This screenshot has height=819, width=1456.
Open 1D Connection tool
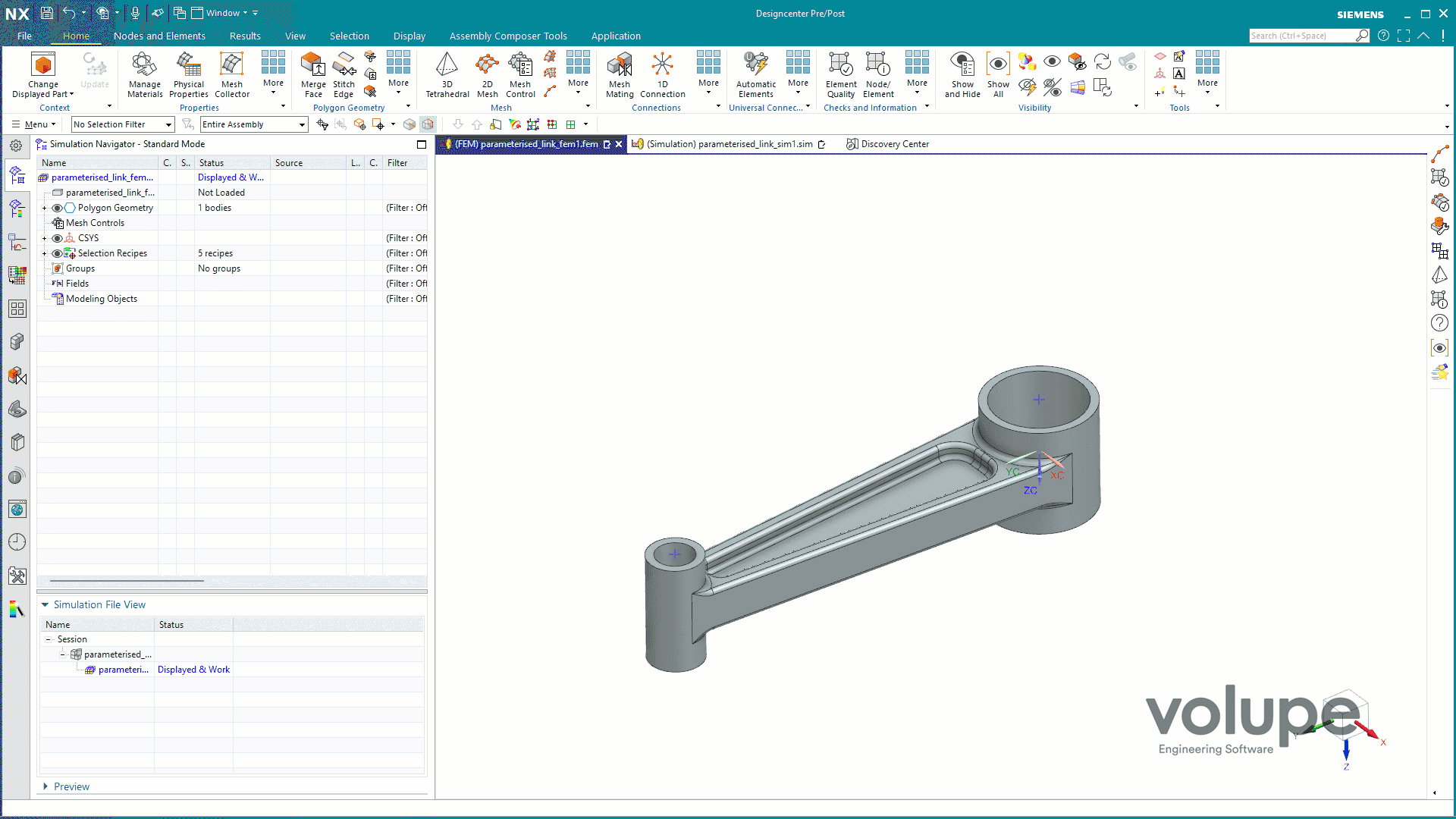pos(663,74)
